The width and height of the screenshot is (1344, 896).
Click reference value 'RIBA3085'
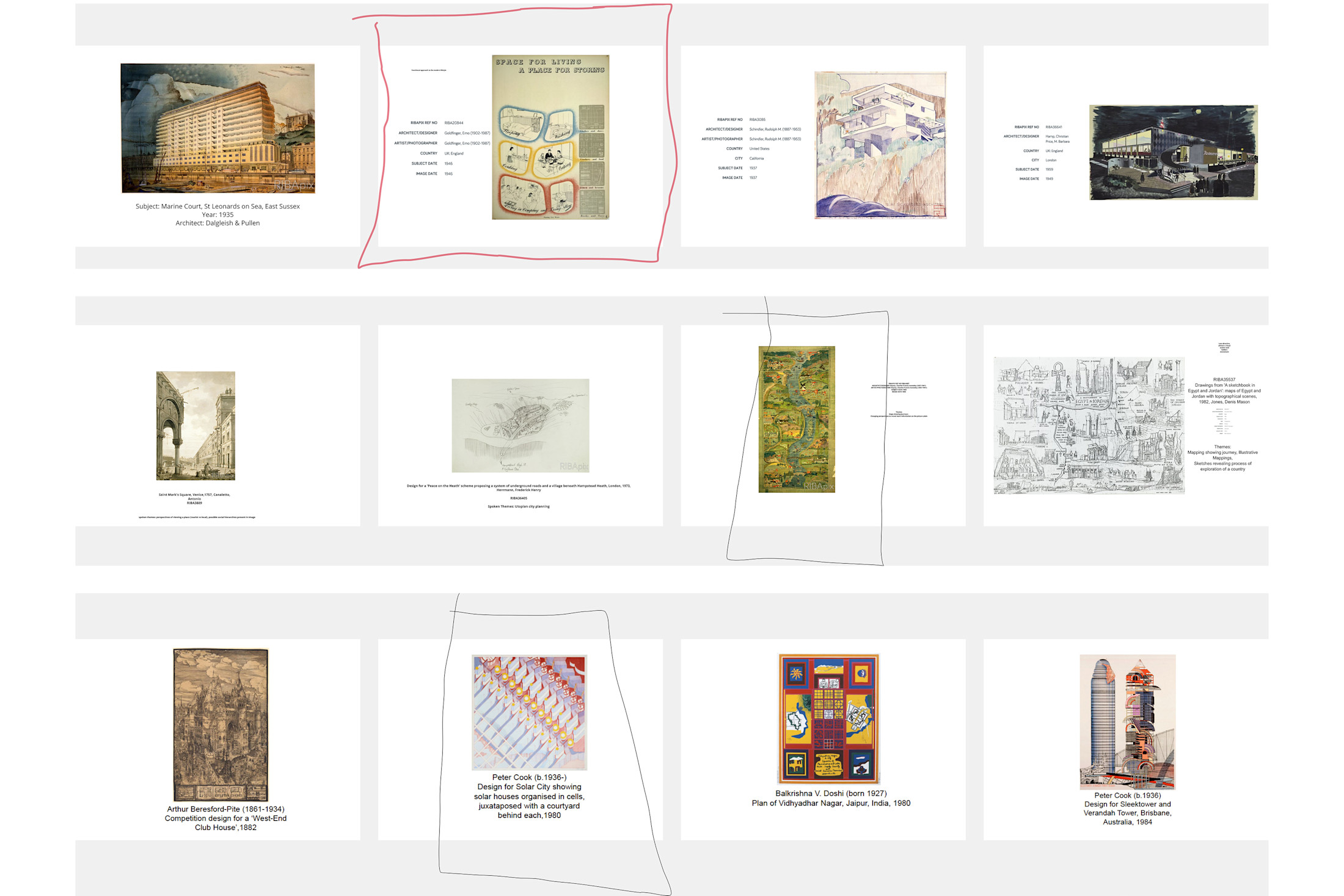758,120
